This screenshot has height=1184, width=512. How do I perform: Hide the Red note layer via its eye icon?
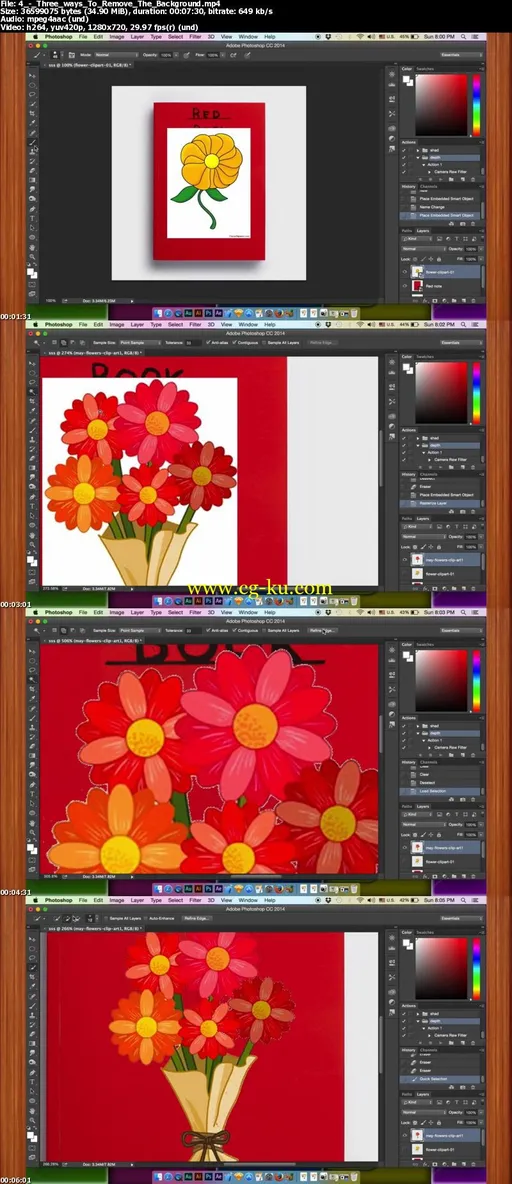[x=405, y=286]
